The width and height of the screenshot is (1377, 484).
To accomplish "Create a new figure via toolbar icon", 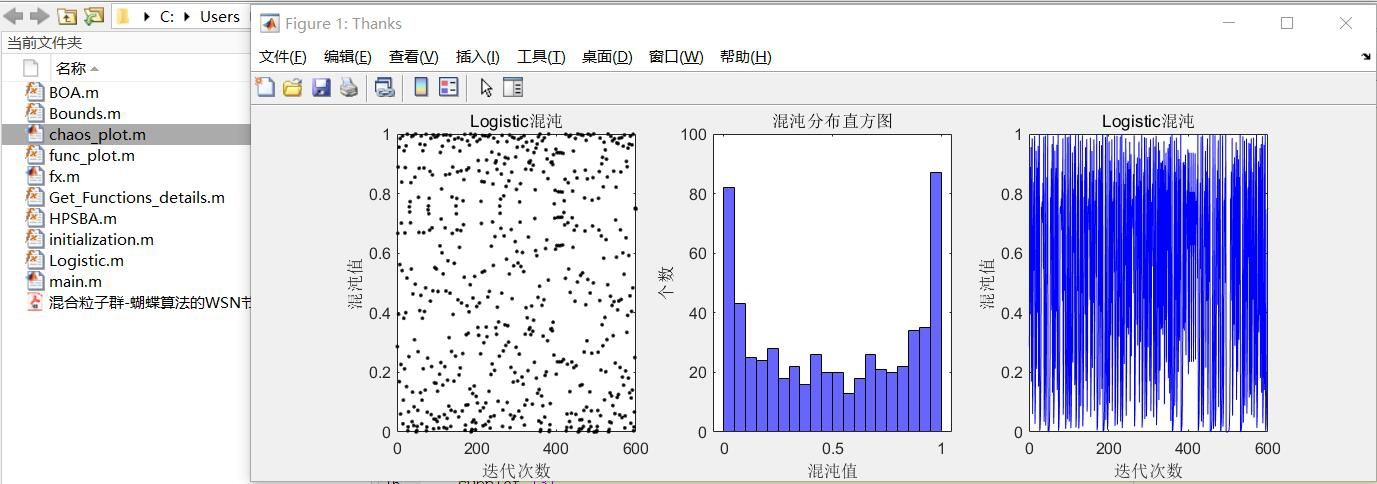I will (265, 87).
